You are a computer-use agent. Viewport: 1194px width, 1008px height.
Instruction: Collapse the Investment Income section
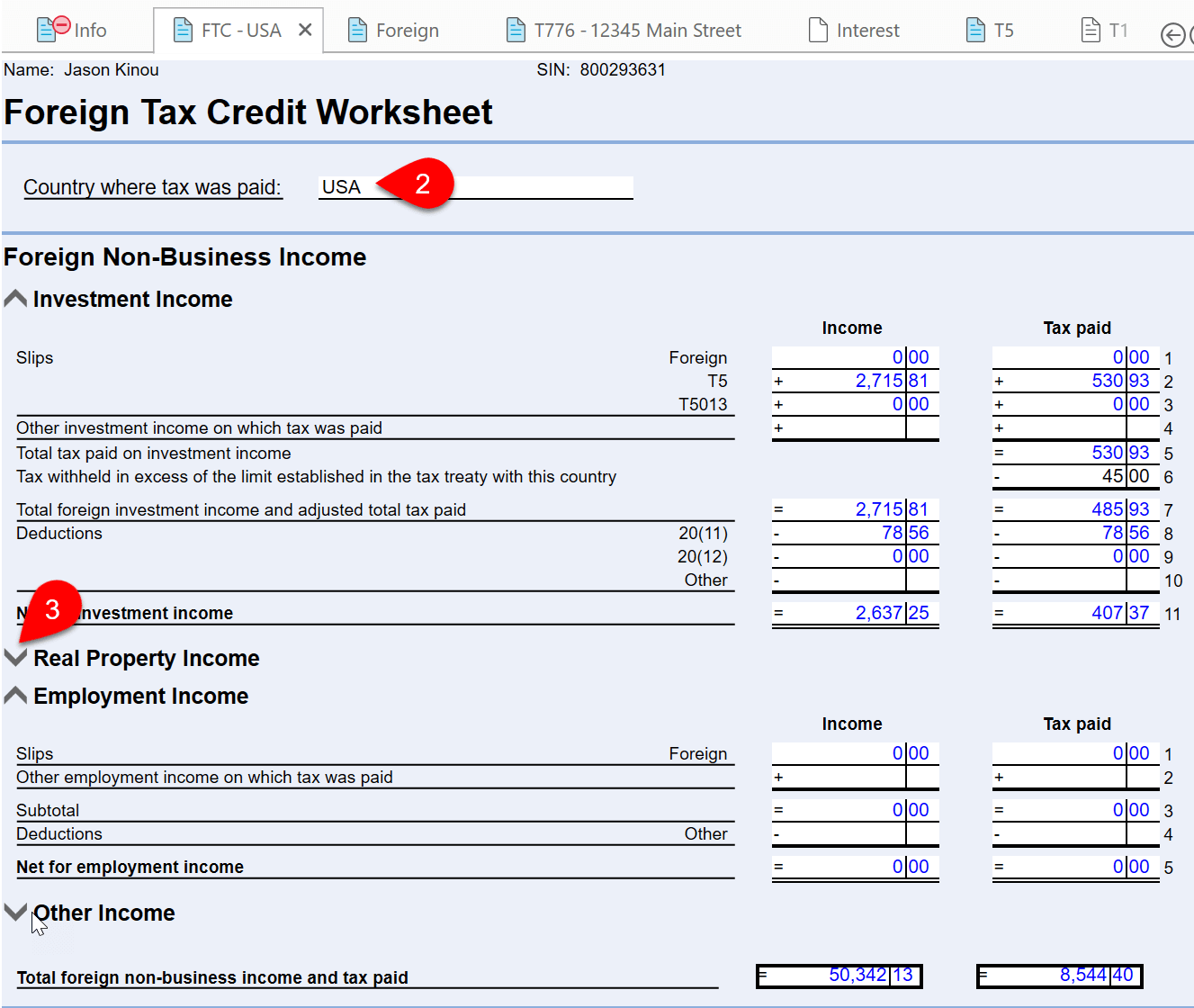[14, 297]
